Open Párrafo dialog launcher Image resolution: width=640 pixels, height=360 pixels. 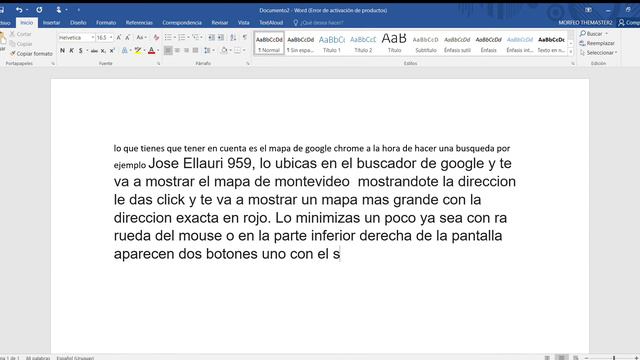pos(248,64)
